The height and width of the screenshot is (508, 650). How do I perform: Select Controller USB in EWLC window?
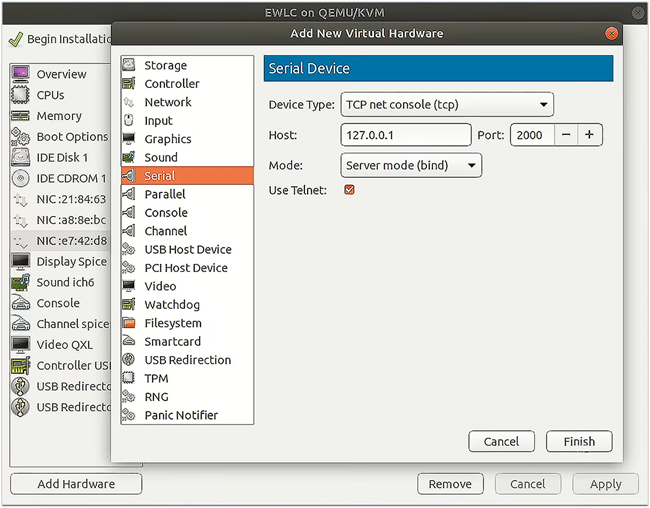[x=61, y=365]
